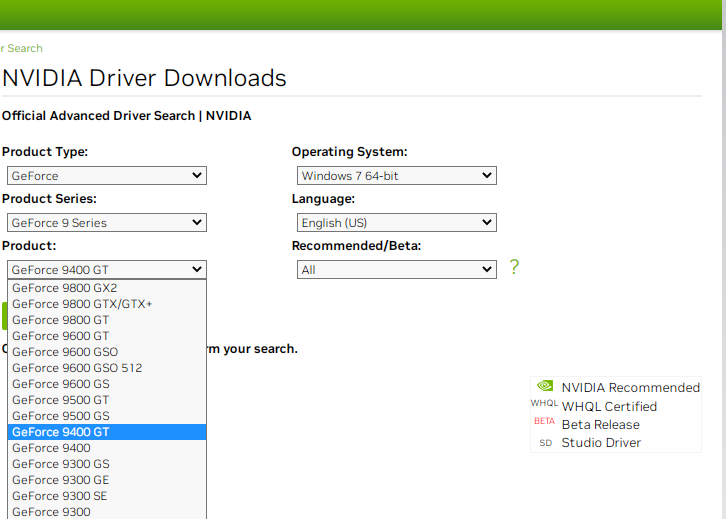Open the Operating System dropdown
Screen dimensions: 726x519
pyautogui.click(x=396, y=175)
